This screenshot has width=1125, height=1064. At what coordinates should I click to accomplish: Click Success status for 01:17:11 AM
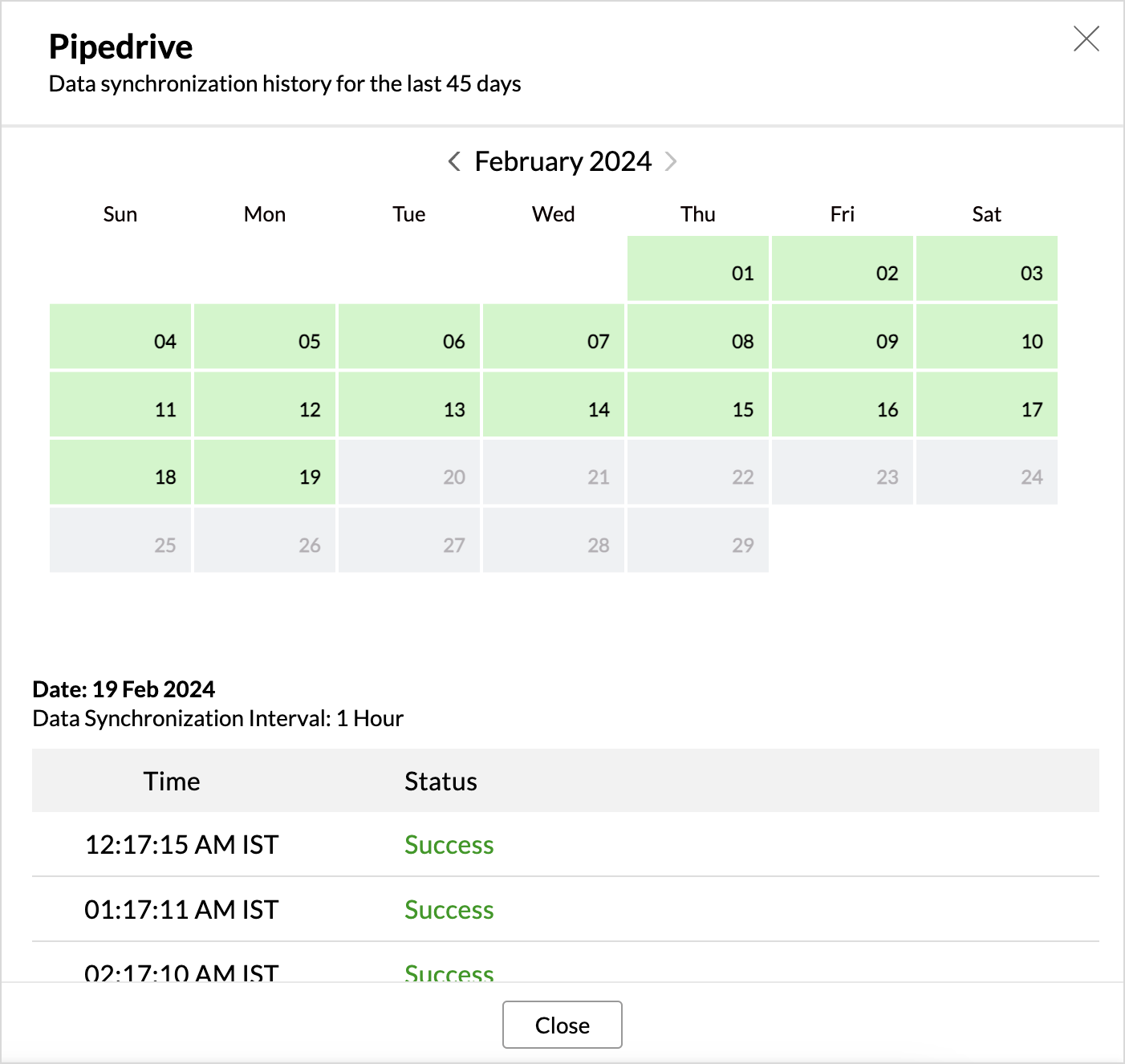tap(449, 909)
